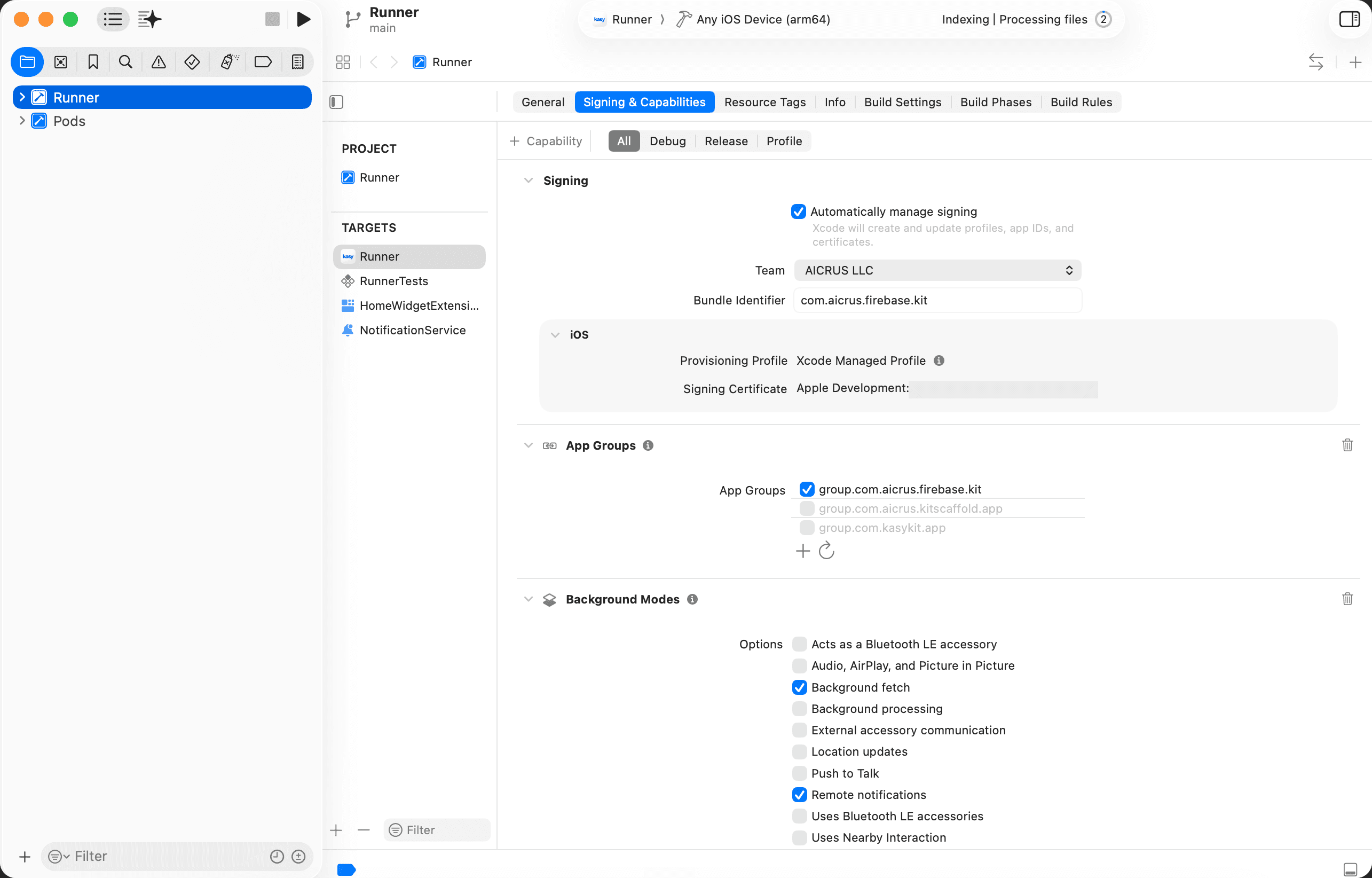Screen dimensions: 1372x878
Task: Toggle Automatically manage signing
Action: click(798, 211)
